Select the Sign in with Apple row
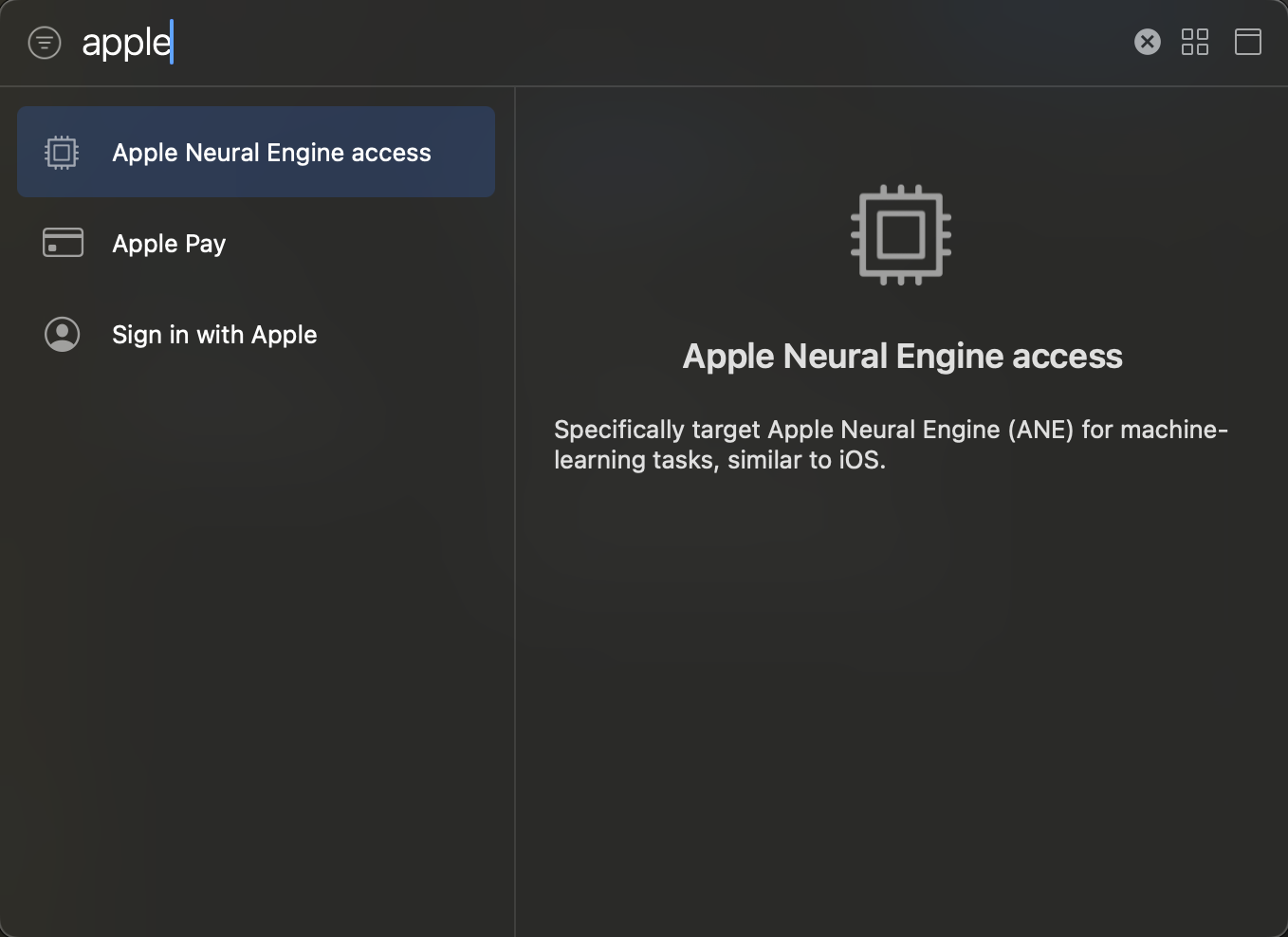1288x937 pixels. coord(256,335)
